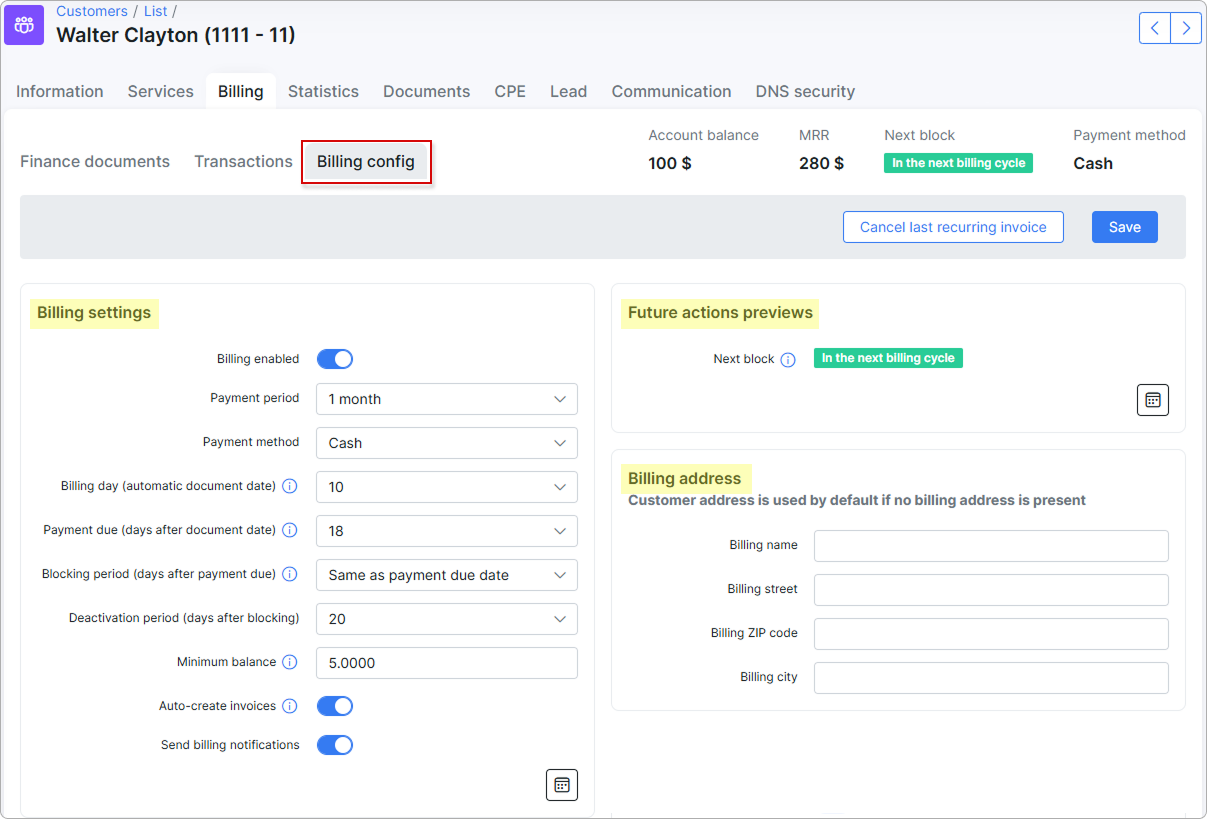Open the Deactivation period dropdown

pos(447,619)
